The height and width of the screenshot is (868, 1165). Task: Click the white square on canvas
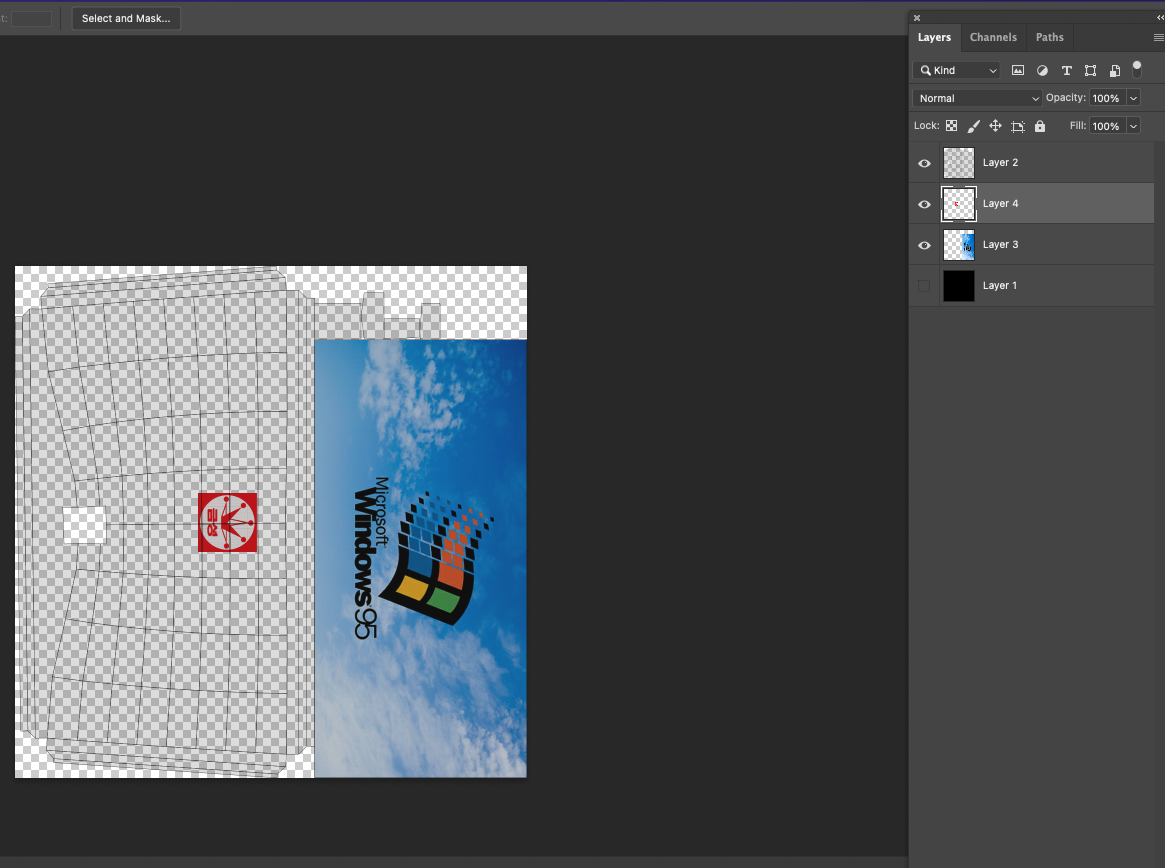coord(85,525)
